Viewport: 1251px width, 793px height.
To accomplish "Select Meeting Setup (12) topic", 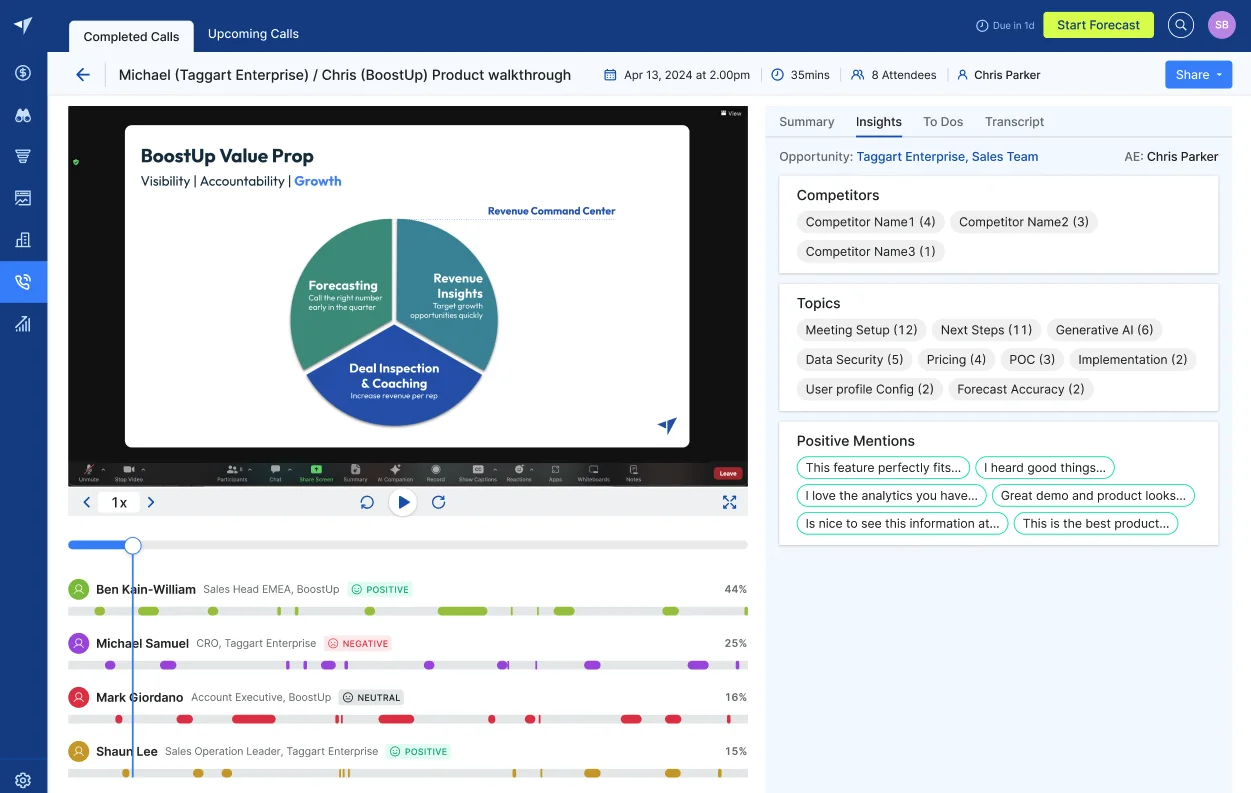I will coord(861,330).
